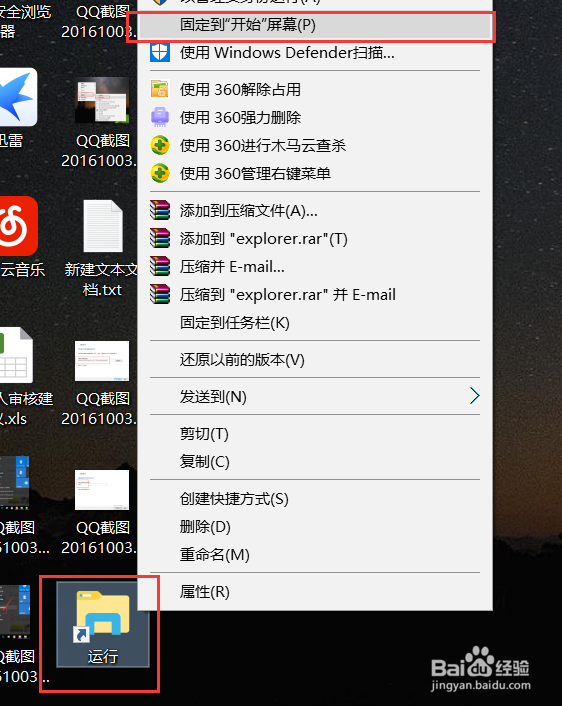
Task: Expand the 发送到 submenu arrow
Action: [x=475, y=396]
